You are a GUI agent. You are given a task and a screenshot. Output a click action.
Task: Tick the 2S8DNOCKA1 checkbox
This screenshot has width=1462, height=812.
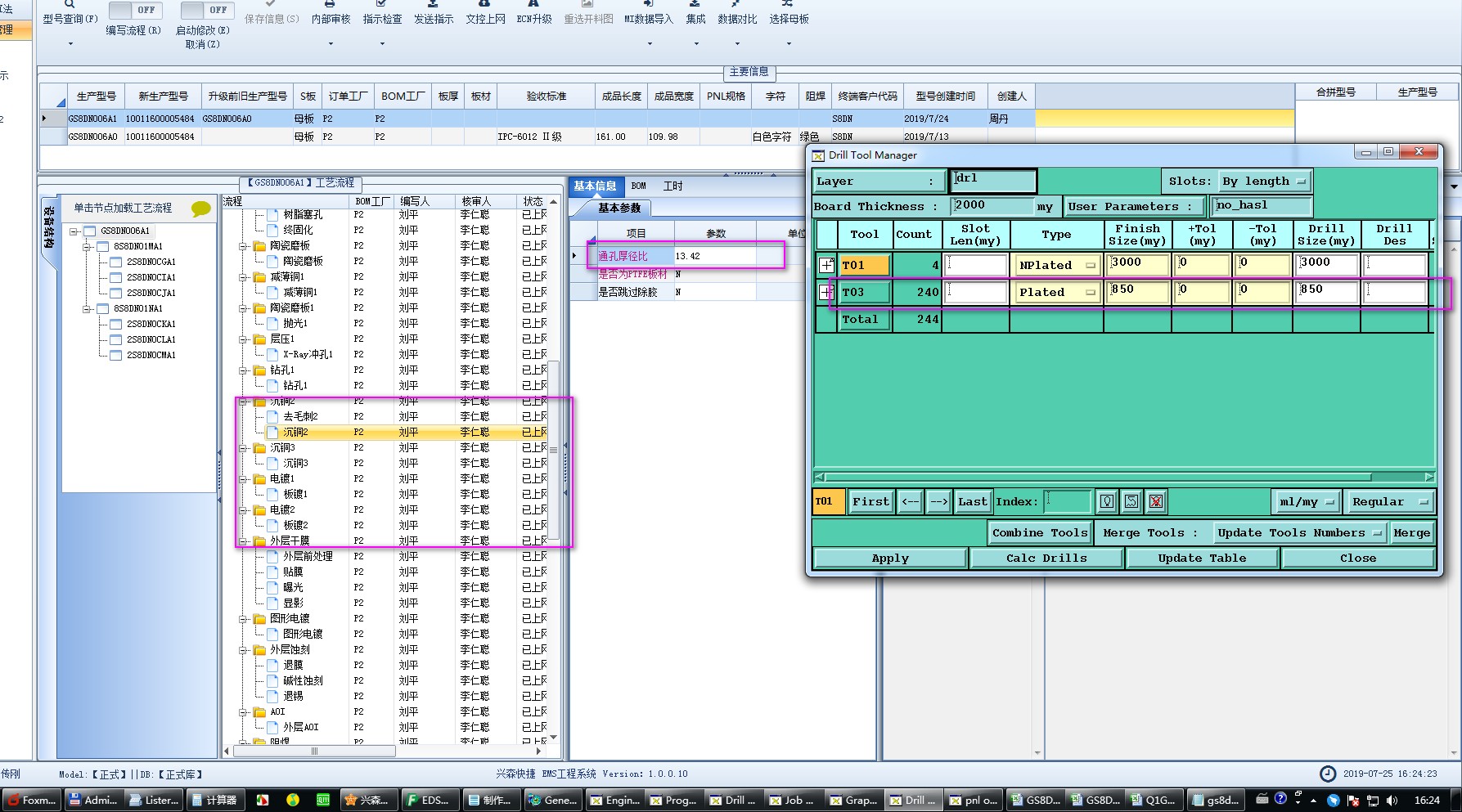116,324
